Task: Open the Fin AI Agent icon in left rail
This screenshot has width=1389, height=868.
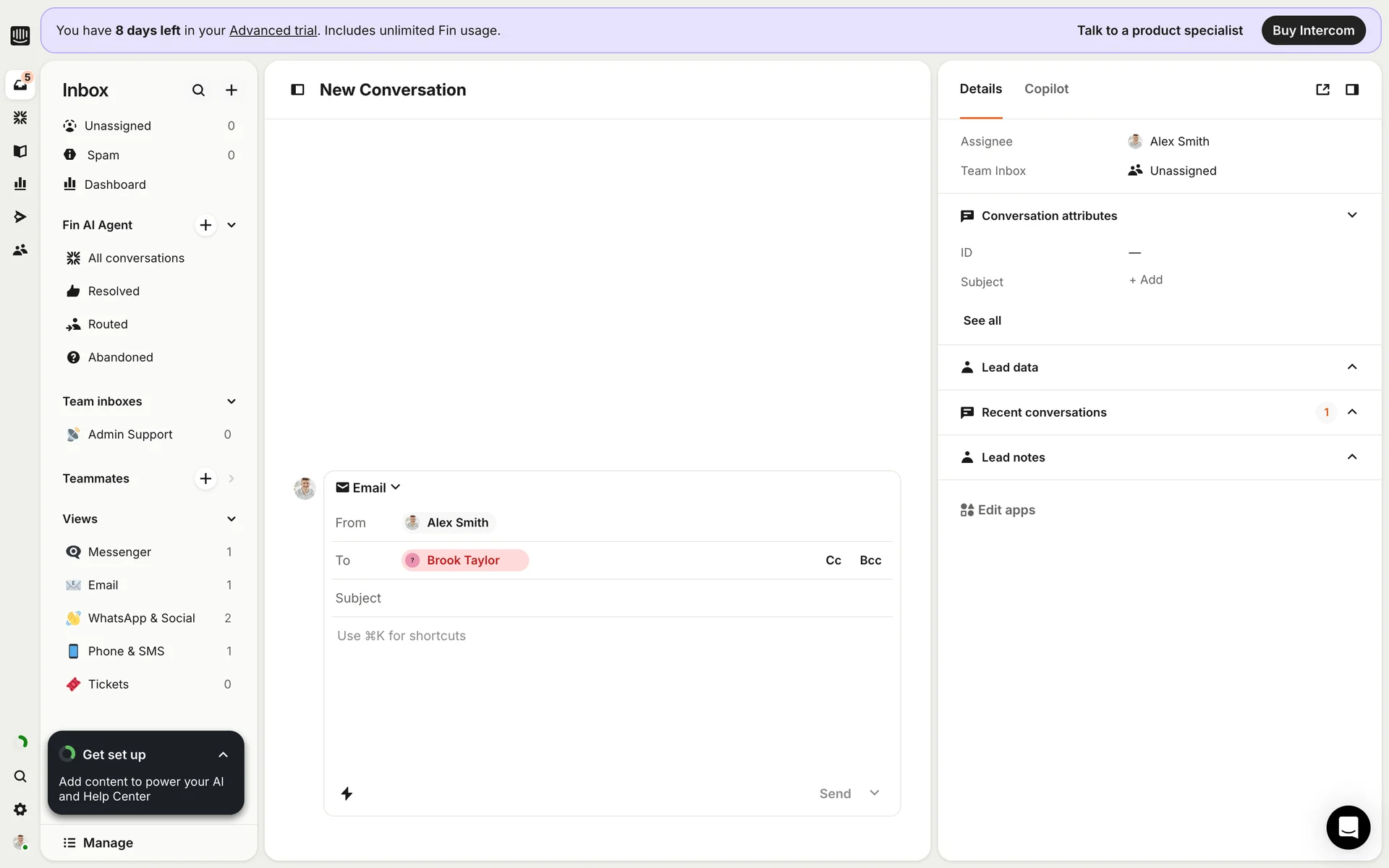Action: tap(20, 117)
